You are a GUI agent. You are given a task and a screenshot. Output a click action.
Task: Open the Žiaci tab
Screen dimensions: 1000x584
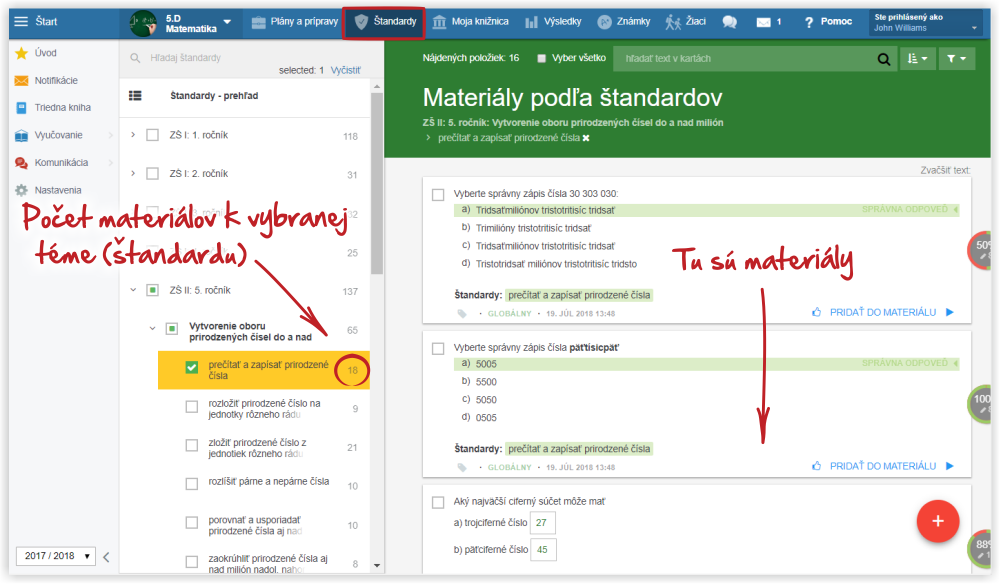coord(686,22)
